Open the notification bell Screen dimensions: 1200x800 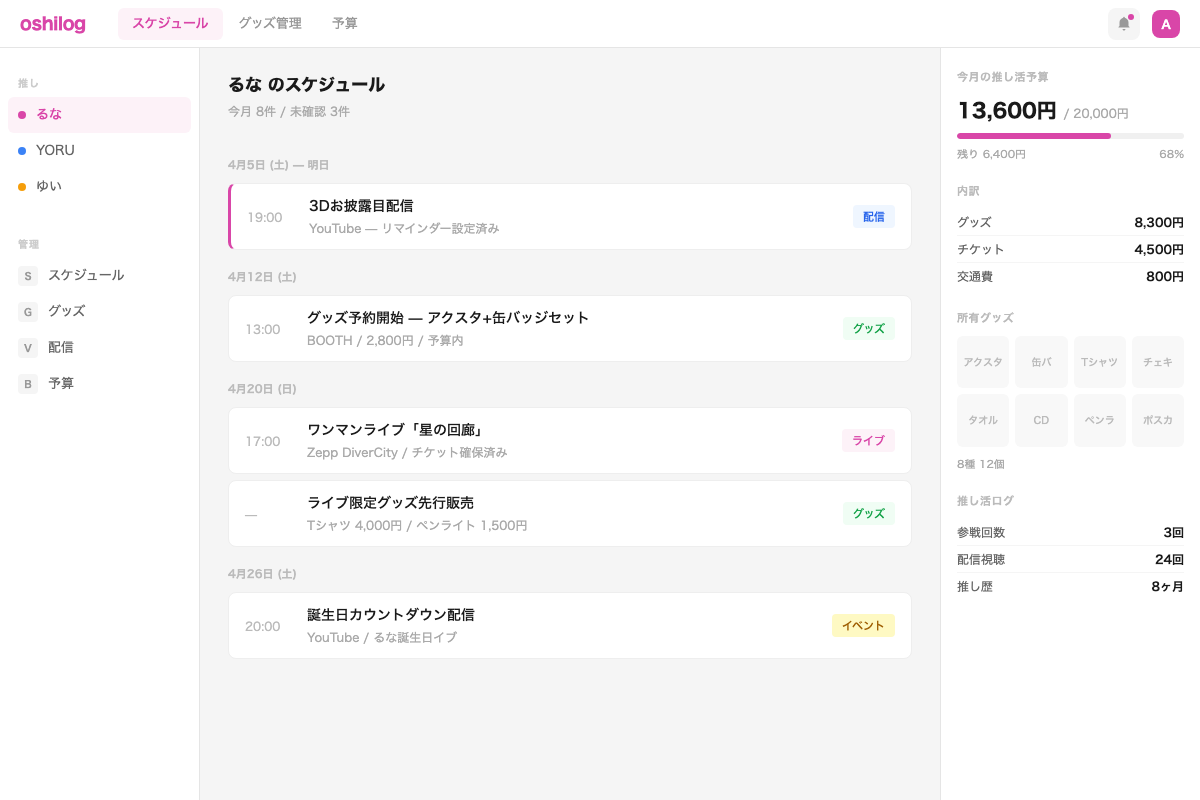tap(1123, 24)
